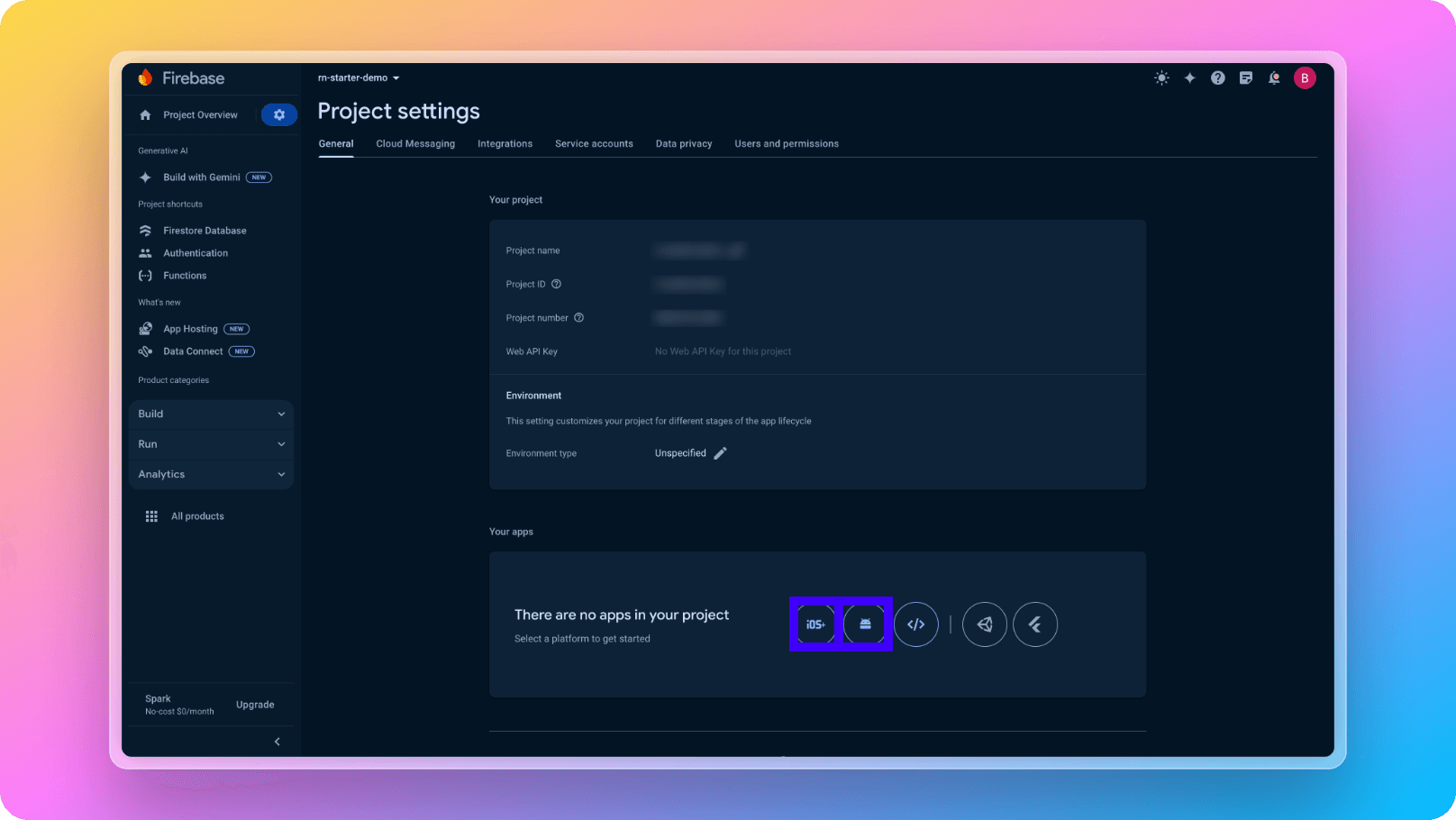Open Data Connect link
This screenshot has width=1456, height=820.
[193, 351]
